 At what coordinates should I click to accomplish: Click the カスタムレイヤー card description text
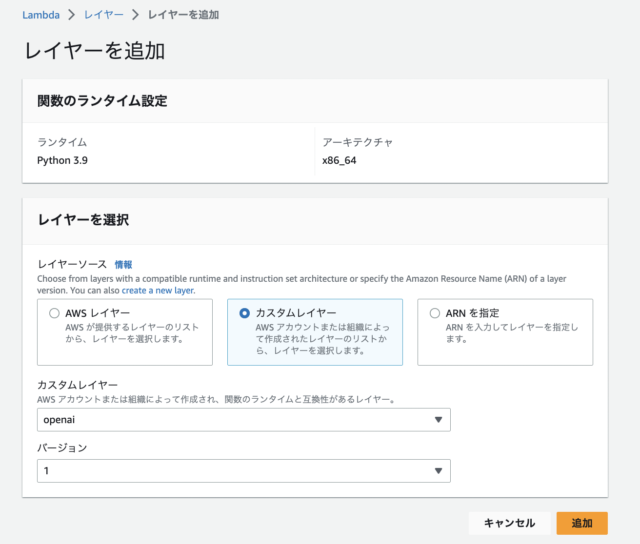click(x=322, y=339)
